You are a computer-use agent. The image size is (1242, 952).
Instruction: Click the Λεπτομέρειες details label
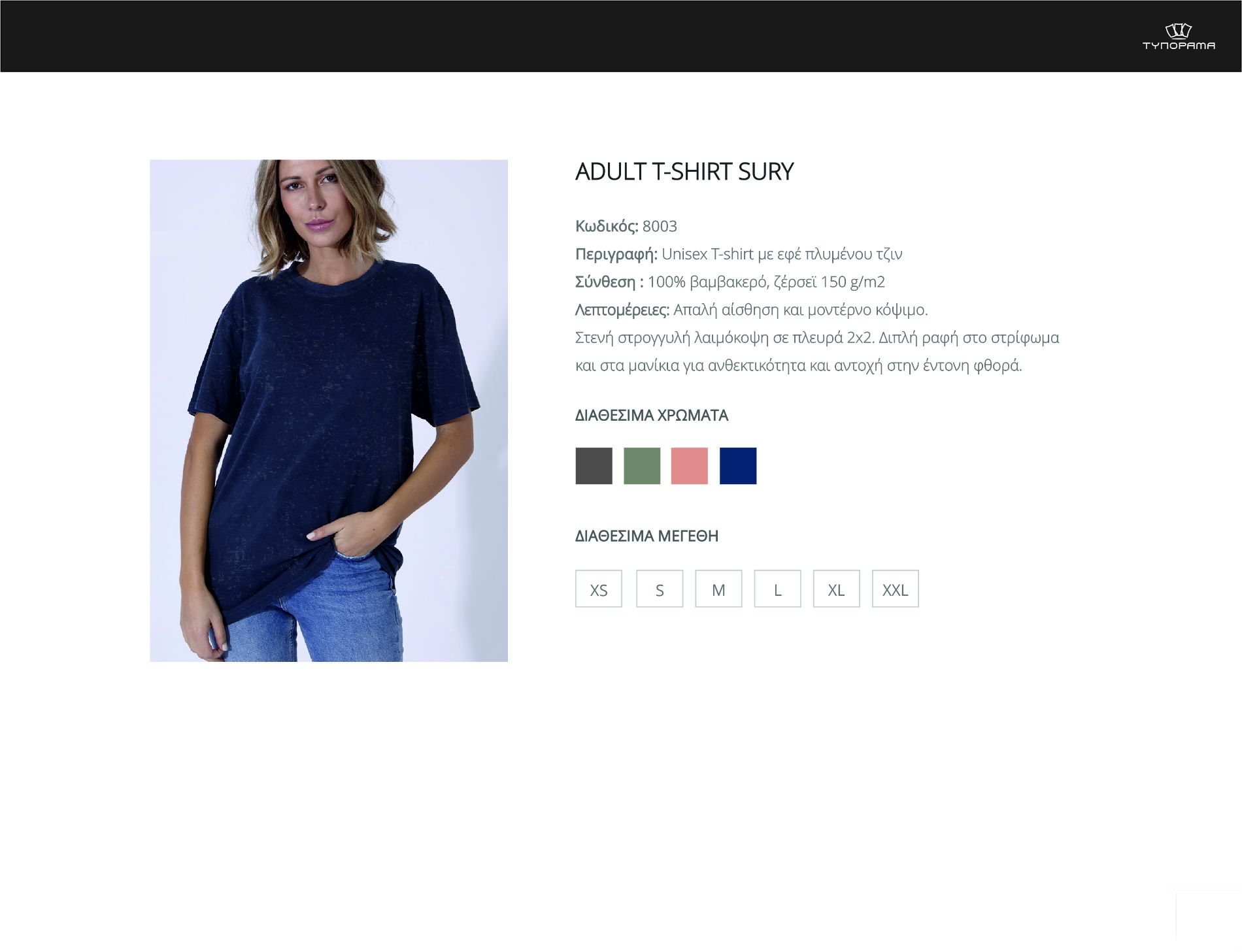tap(622, 310)
